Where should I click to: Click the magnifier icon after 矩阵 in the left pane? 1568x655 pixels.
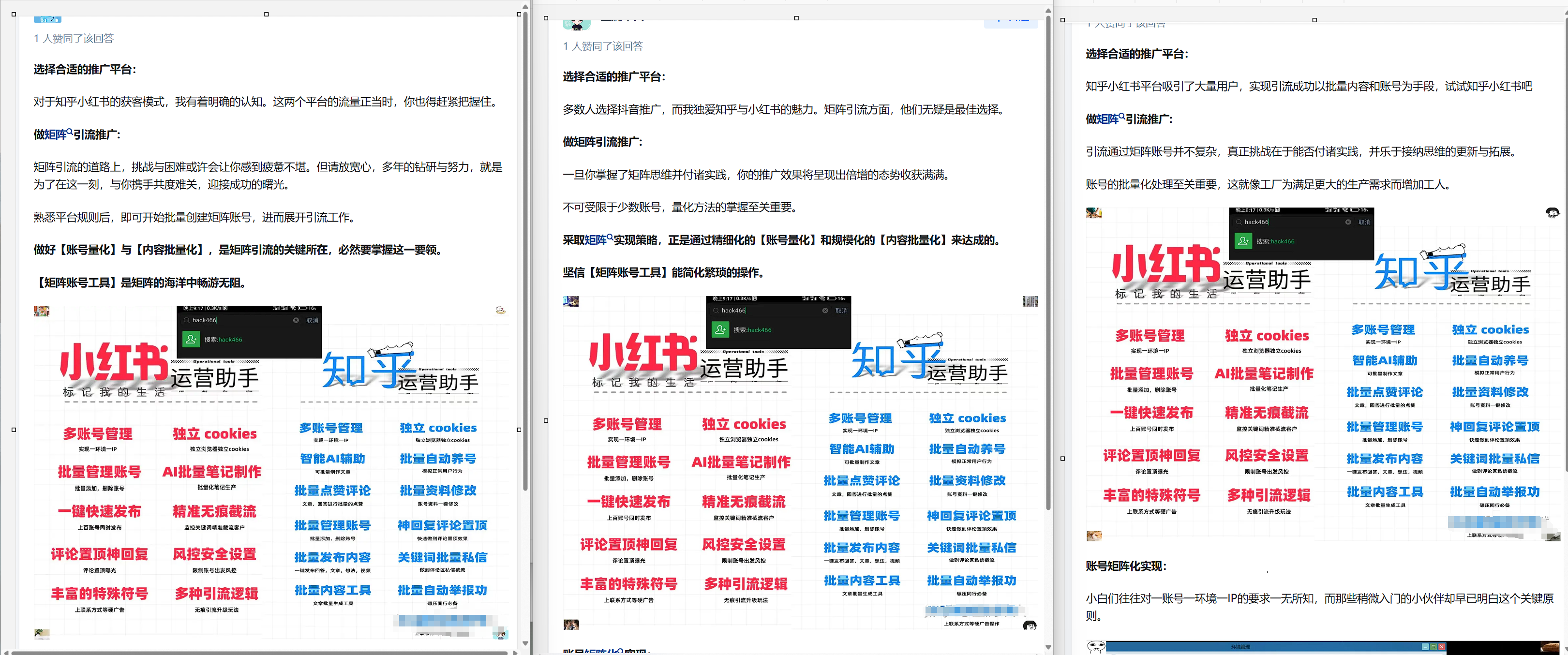click(x=70, y=132)
